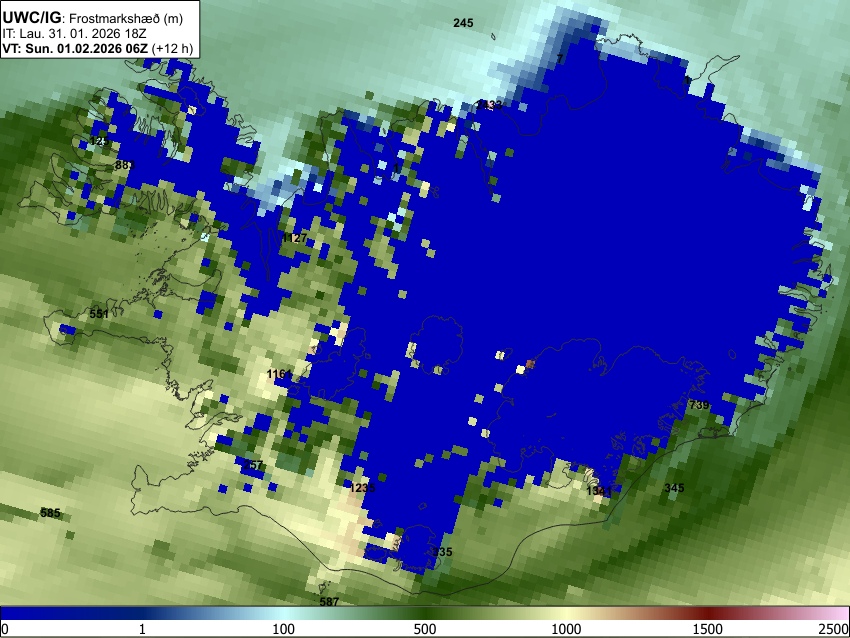Click the '(+12 h)' forecast offset text
The height and width of the screenshot is (638, 850).
pyautogui.click(x=172, y=48)
